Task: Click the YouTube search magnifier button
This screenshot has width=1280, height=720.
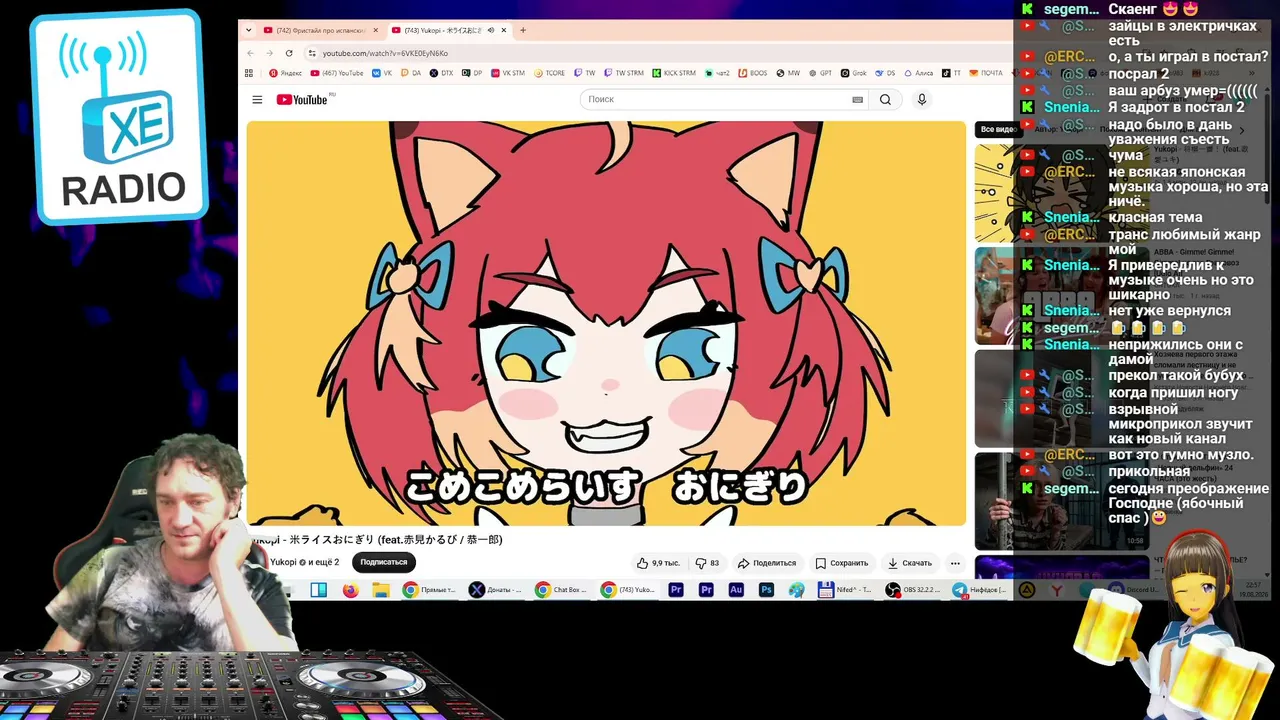Action: tap(885, 100)
